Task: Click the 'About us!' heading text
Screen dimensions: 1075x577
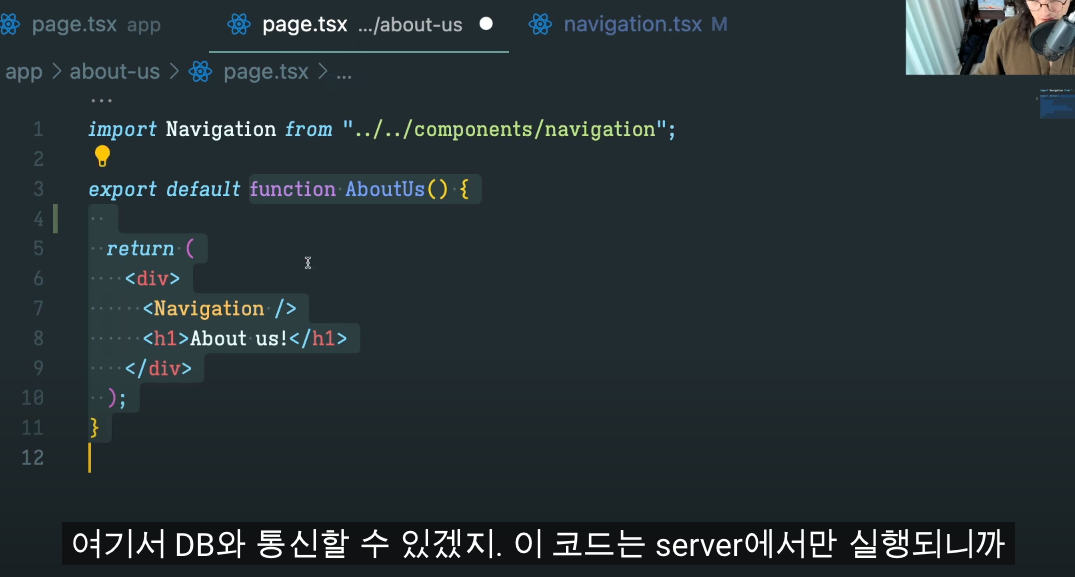Action: [x=239, y=339]
